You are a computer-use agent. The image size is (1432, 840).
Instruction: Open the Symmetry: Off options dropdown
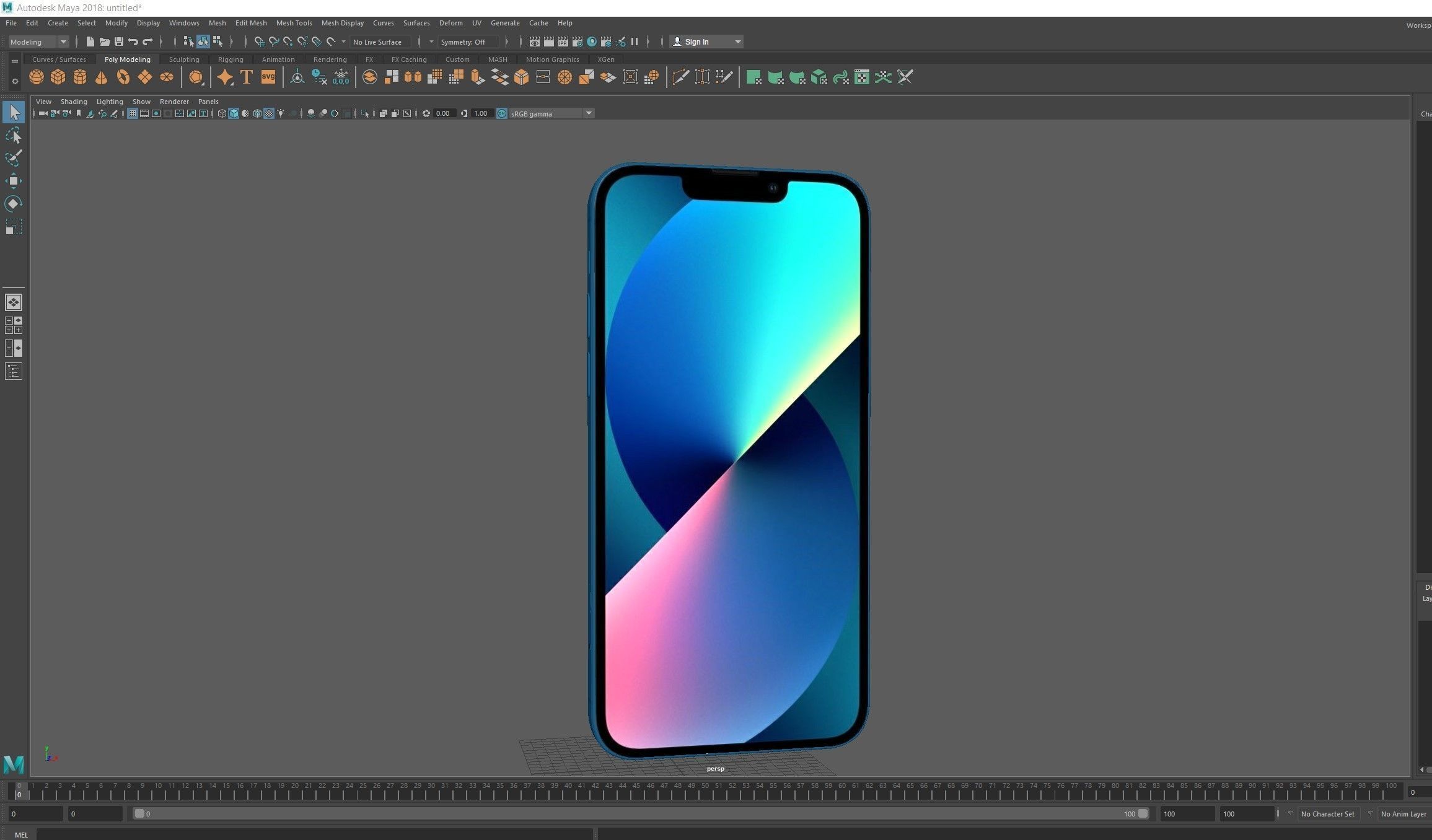pos(432,42)
